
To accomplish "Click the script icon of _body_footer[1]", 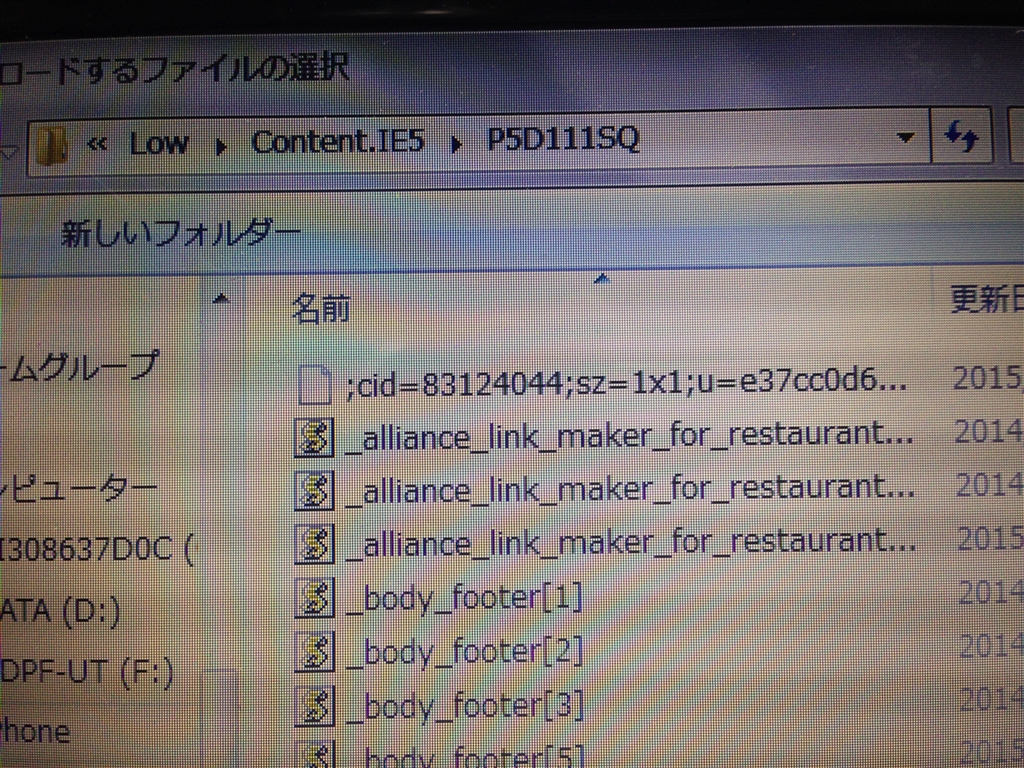I will 314,598.
